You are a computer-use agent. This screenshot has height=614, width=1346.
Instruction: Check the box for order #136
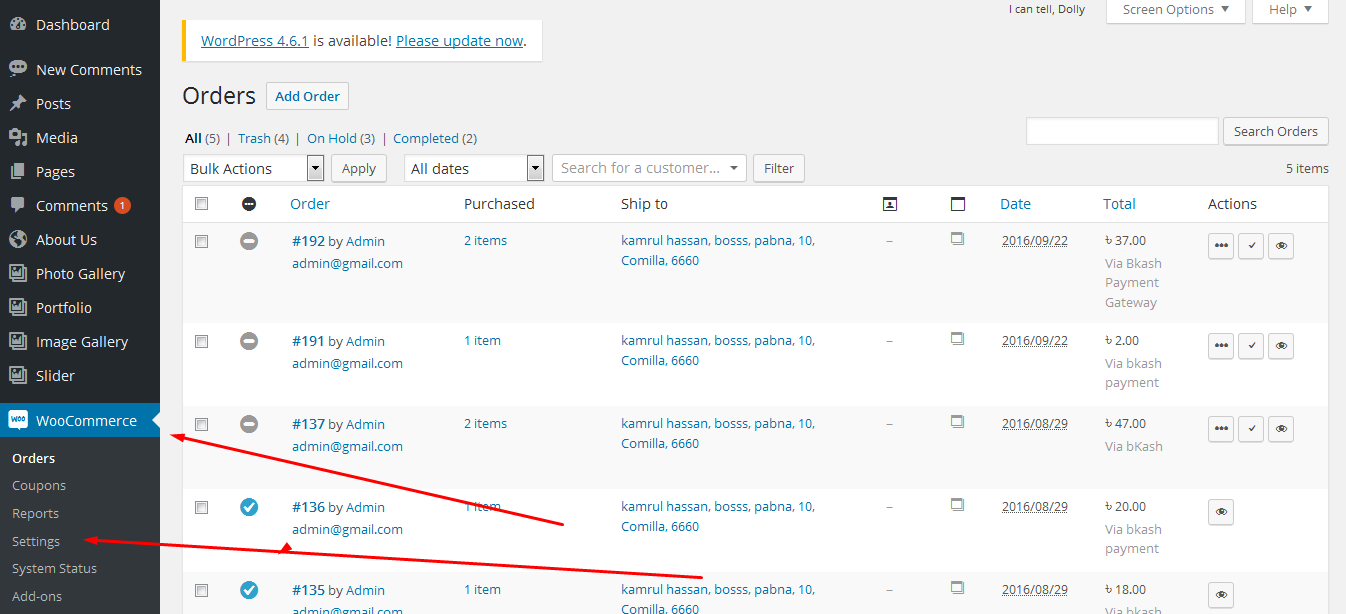(x=202, y=507)
